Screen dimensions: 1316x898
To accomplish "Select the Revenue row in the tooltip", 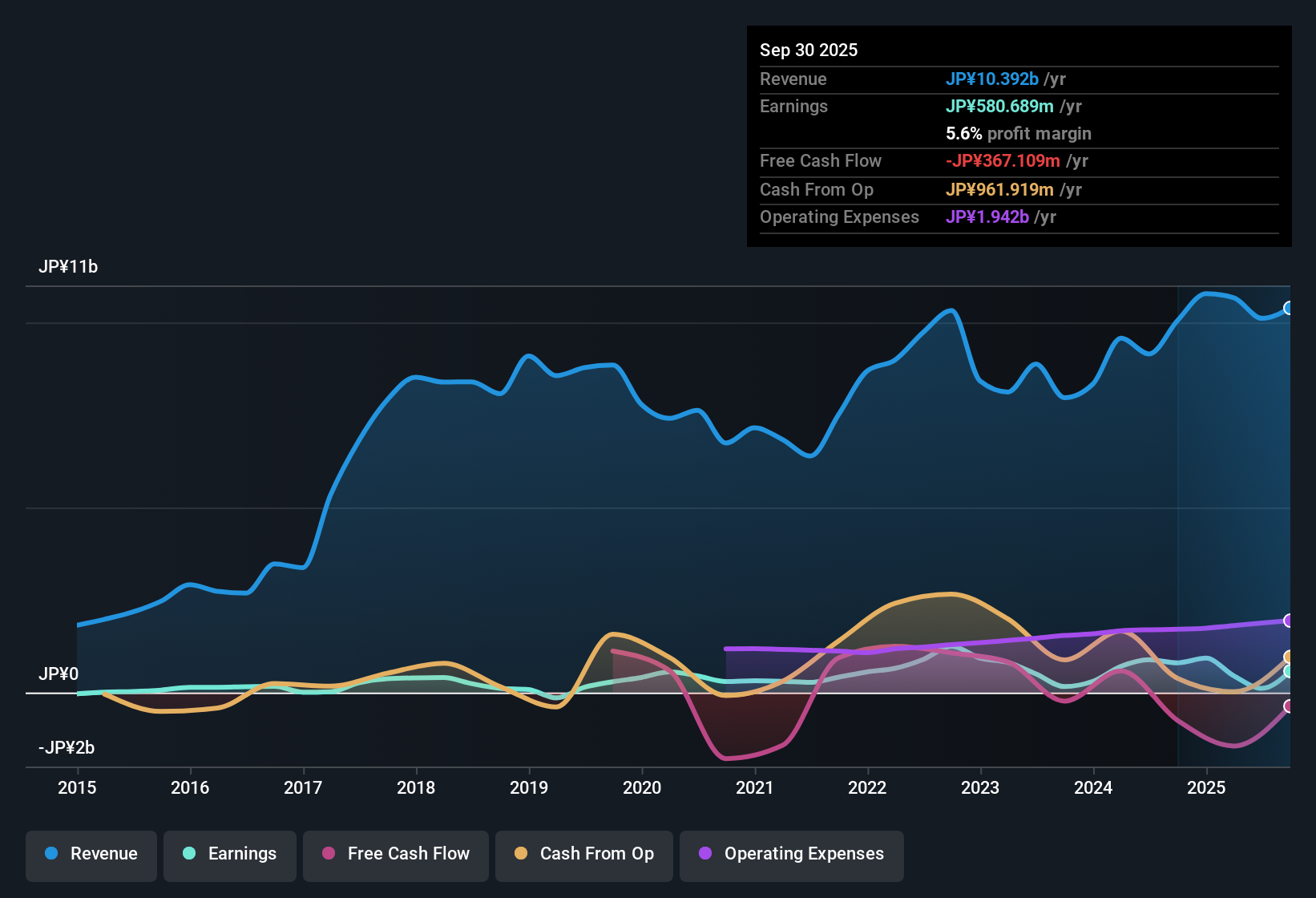I will point(1018,79).
